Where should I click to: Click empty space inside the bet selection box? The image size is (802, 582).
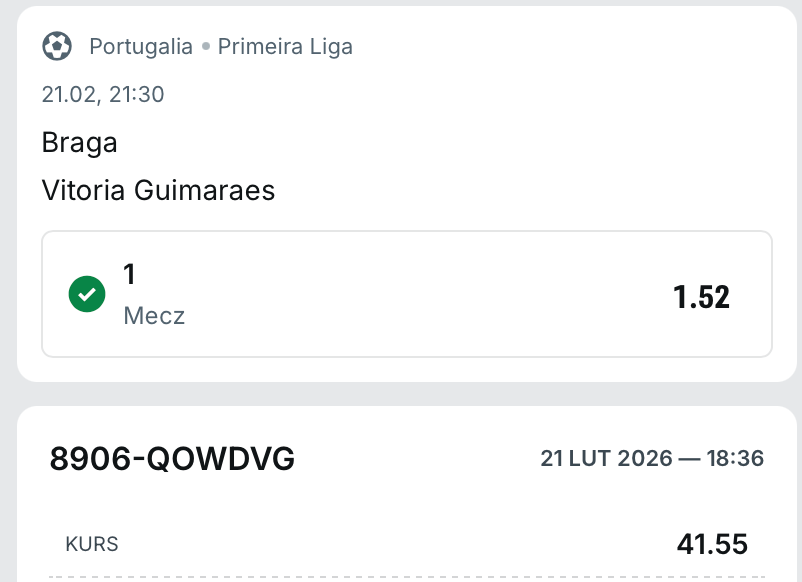pyautogui.click(x=420, y=294)
